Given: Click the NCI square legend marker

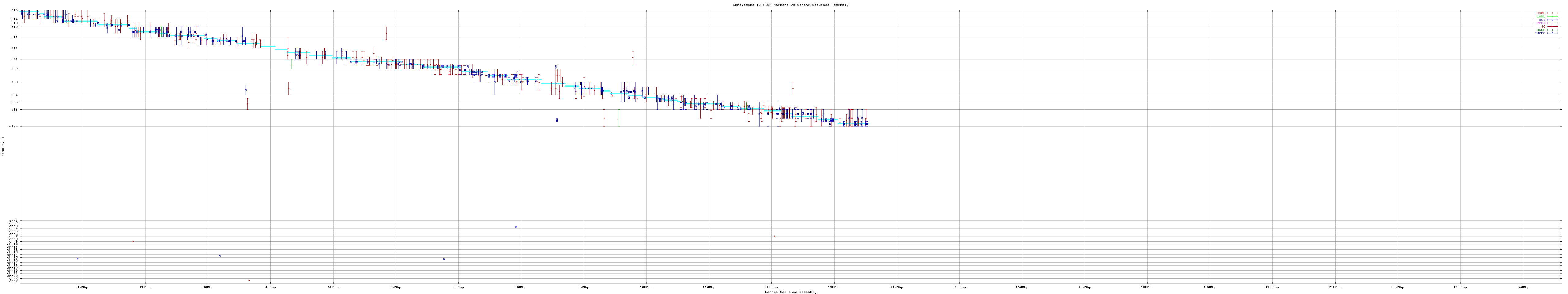Looking at the screenshot, I should [x=1553, y=20].
